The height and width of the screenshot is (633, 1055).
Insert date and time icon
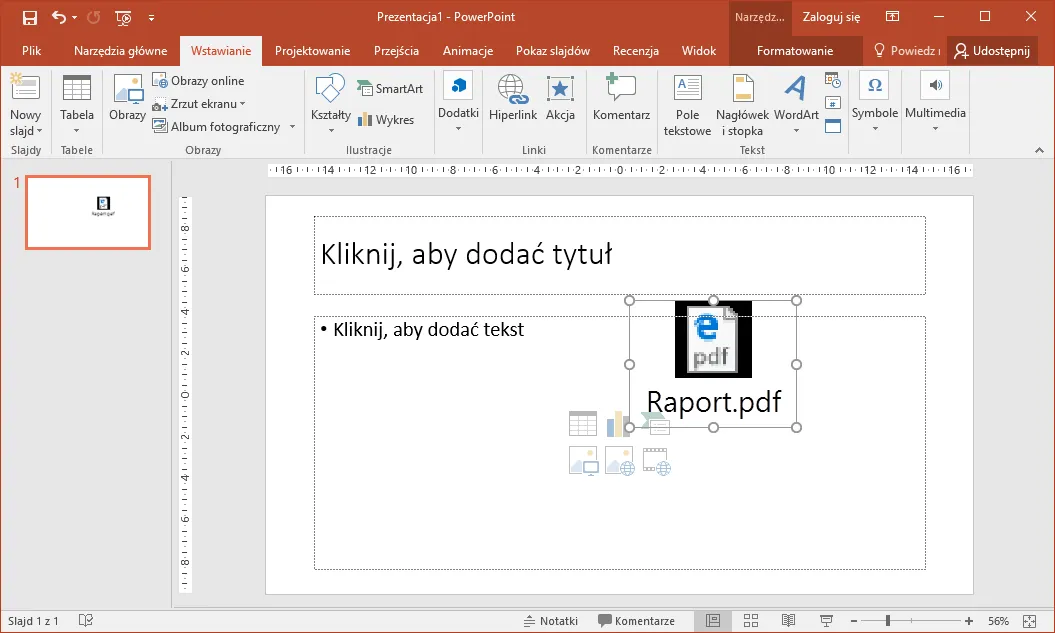tap(833, 81)
